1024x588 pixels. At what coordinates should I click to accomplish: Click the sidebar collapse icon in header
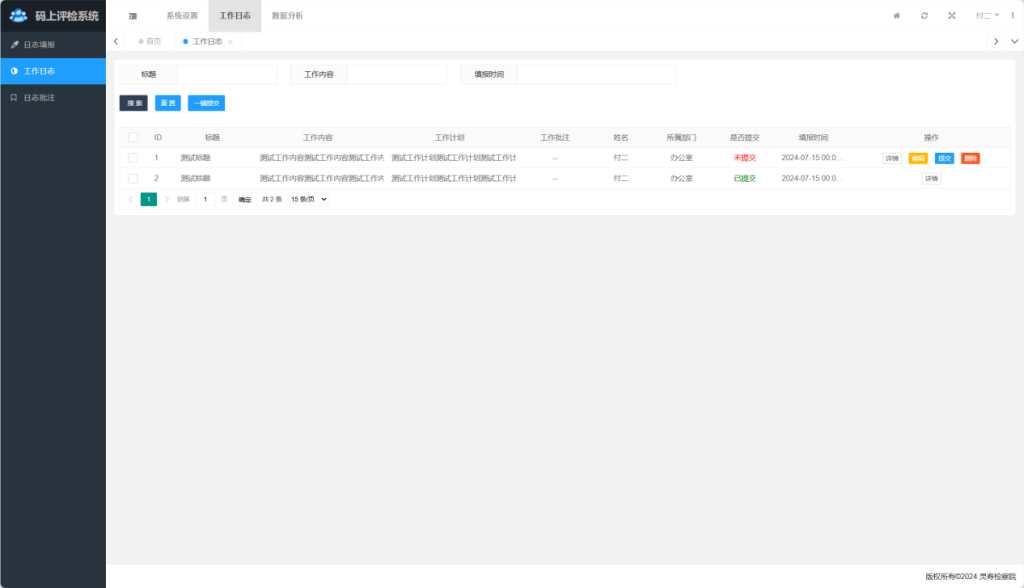coord(133,16)
